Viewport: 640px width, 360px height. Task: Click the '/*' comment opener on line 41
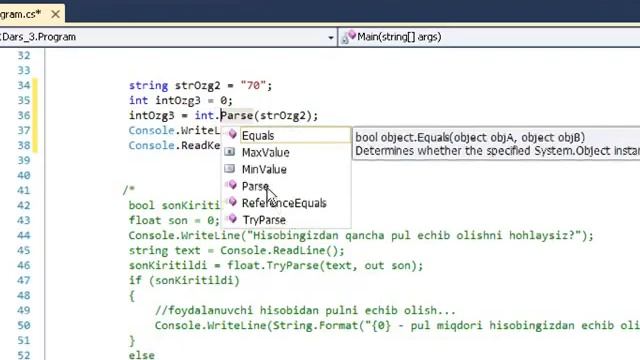coord(129,189)
